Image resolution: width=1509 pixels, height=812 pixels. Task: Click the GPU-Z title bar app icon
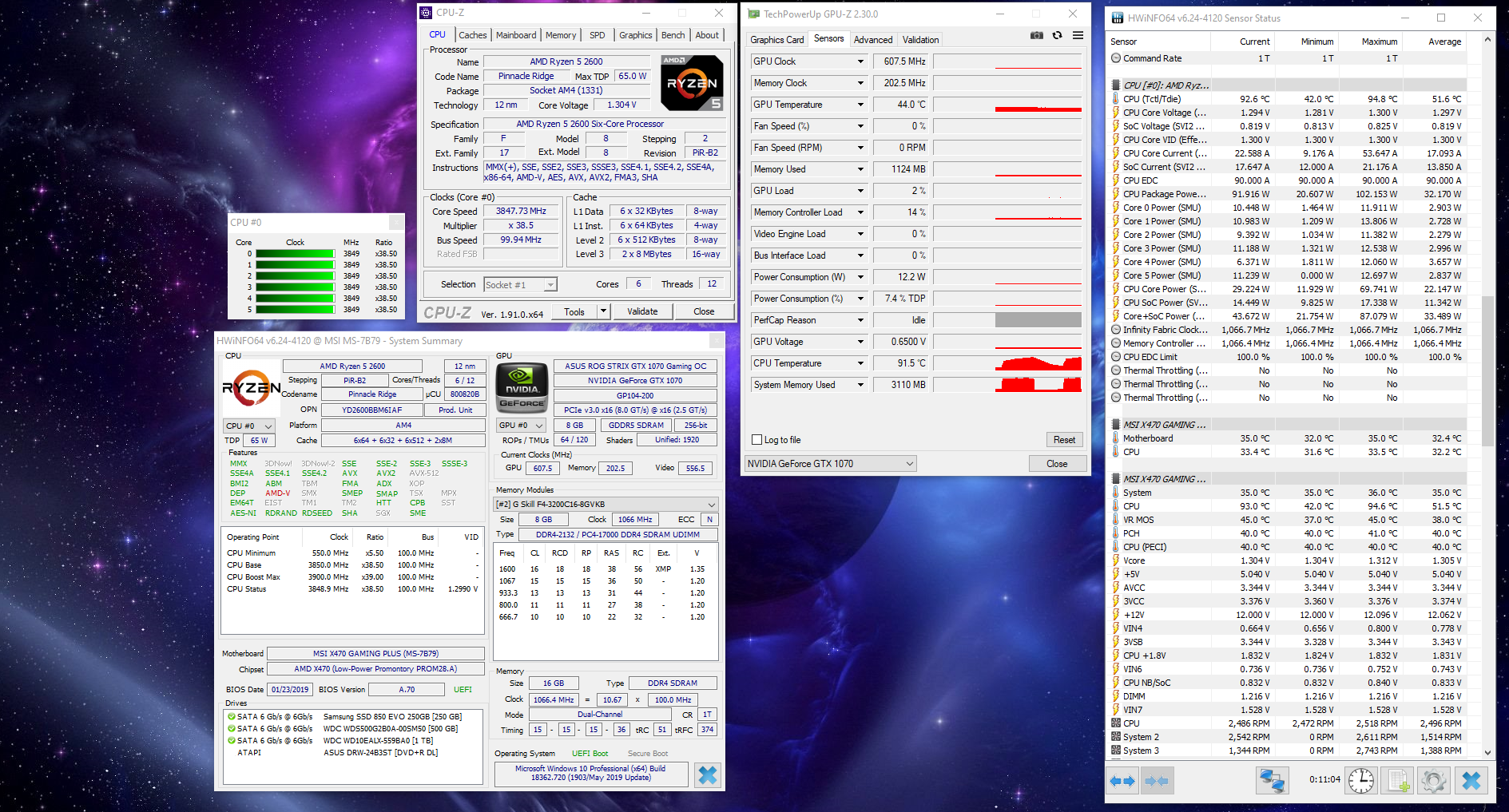tap(753, 14)
